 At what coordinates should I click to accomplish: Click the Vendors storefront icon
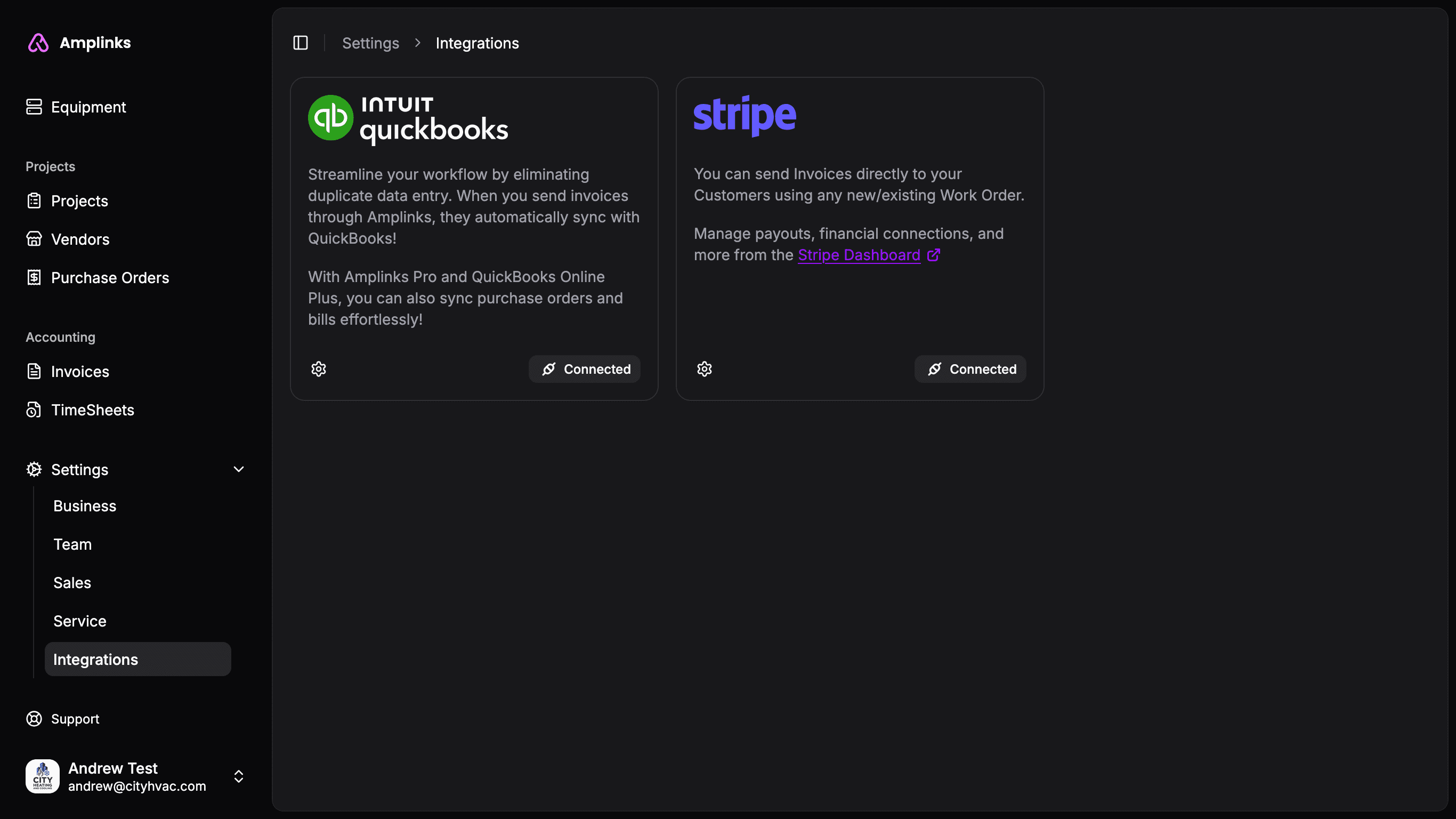pos(34,239)
